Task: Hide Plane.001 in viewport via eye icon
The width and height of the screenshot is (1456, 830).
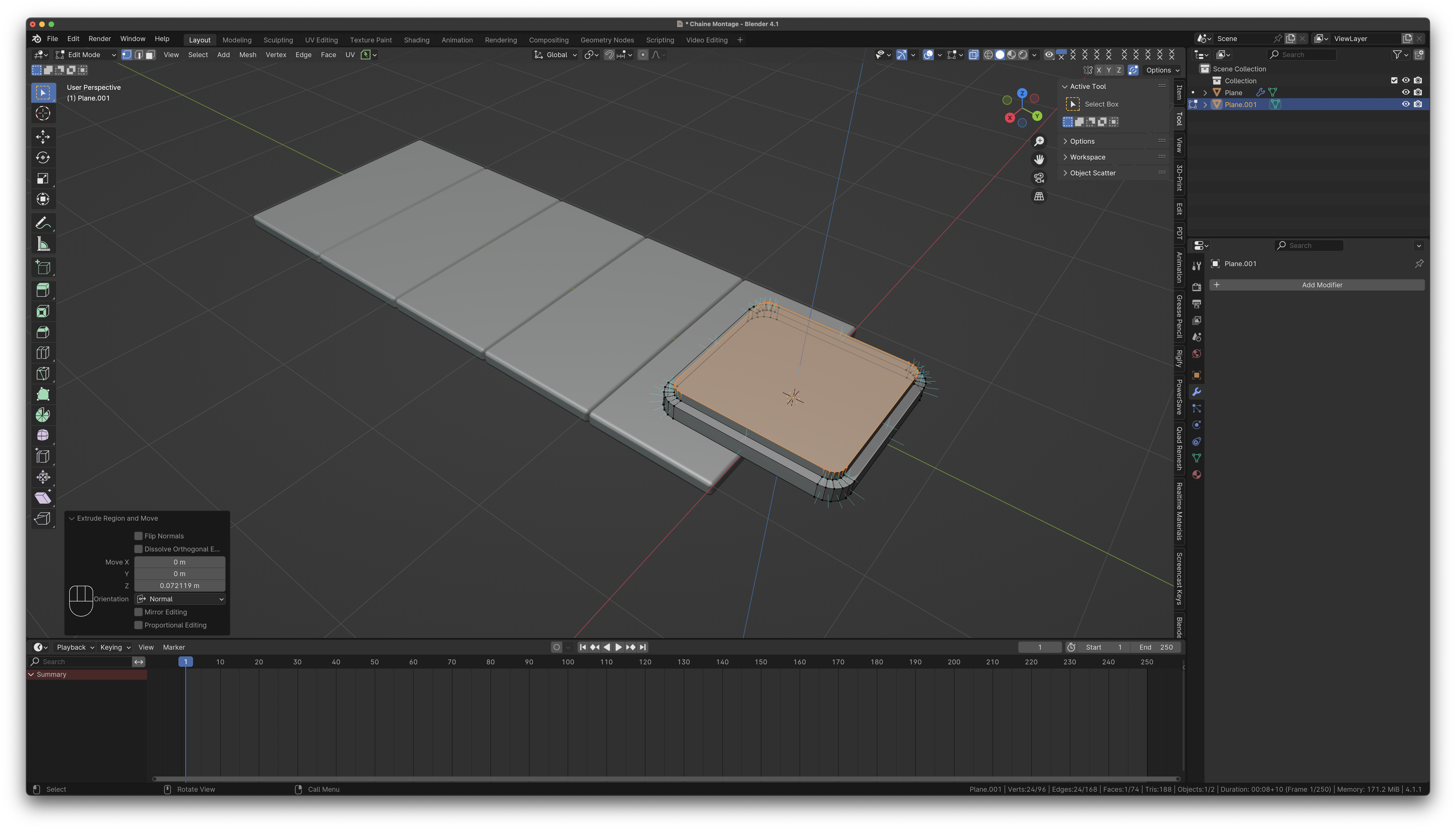Action: [1405, 104]
